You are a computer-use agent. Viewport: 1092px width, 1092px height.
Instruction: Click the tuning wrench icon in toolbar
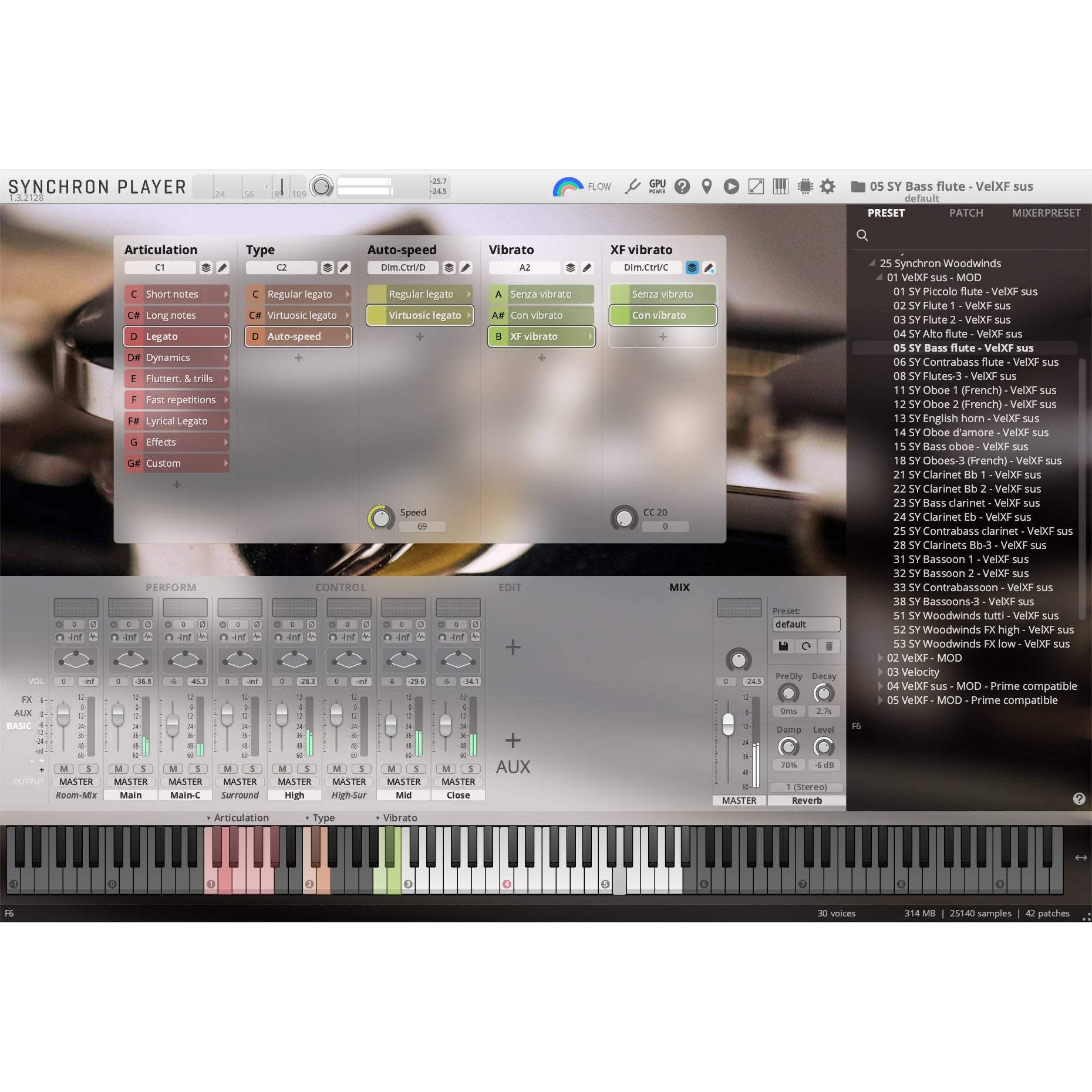(632, 187)
